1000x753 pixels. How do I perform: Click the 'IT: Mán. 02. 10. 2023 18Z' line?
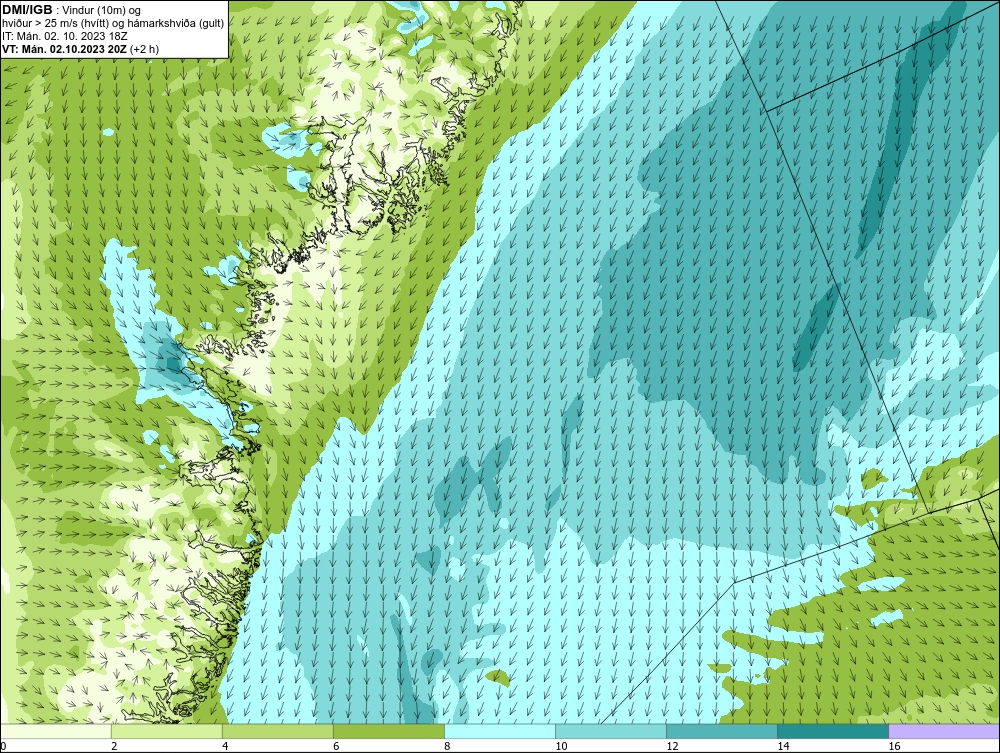click(64, 36)
